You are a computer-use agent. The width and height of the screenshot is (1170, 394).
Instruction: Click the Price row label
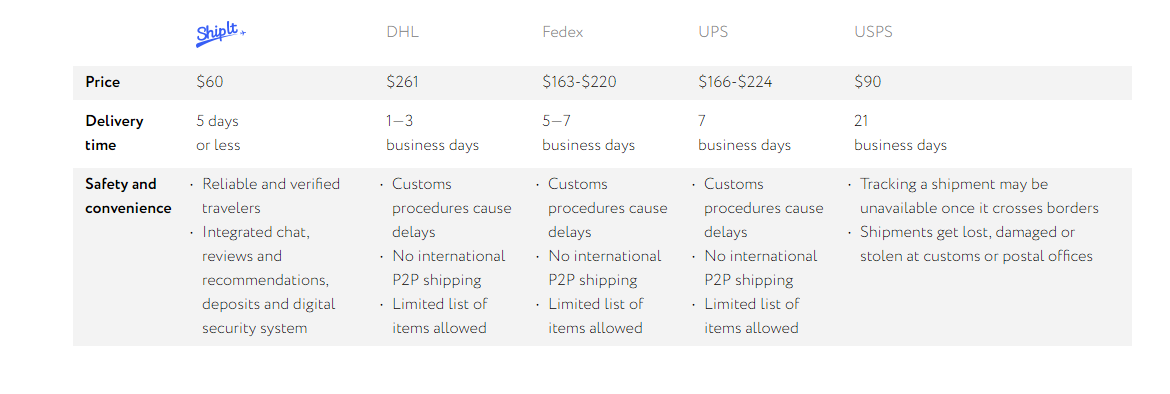point(102,82)
